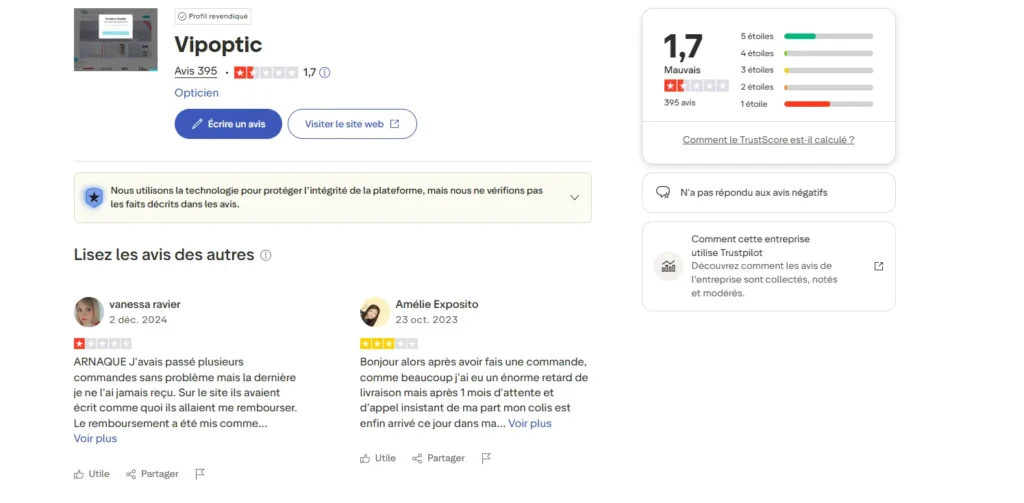Click the Vipoptic website thumbnail image

(115, 40)
